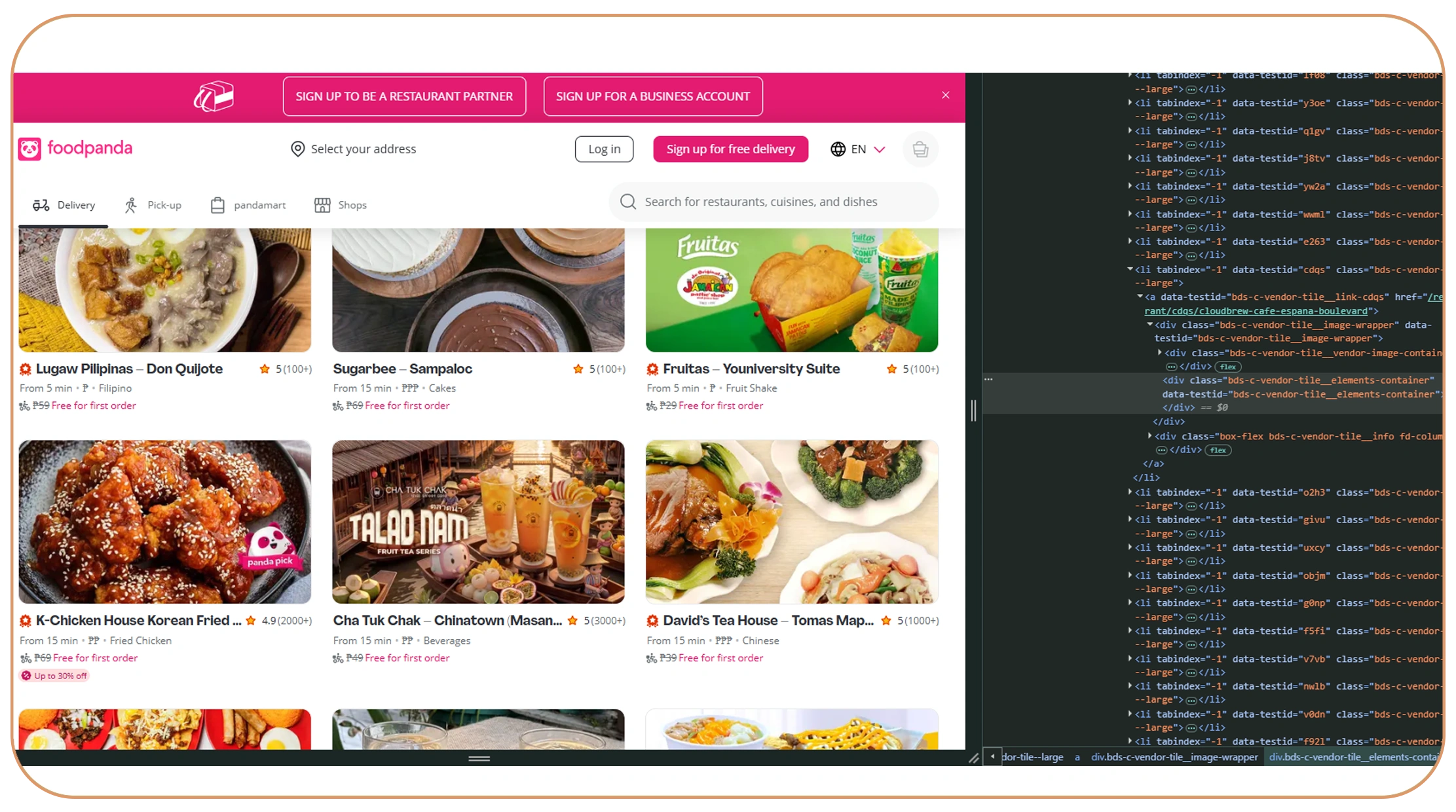Click the Sugarbee cakes image
This screenshot has width=1456, height=812.
478,290
